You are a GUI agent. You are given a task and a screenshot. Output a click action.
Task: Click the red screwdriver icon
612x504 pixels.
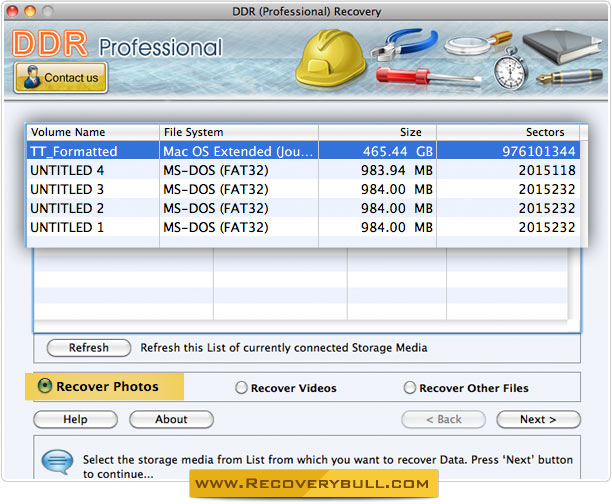pyautogui.click(x=428, y=76)
